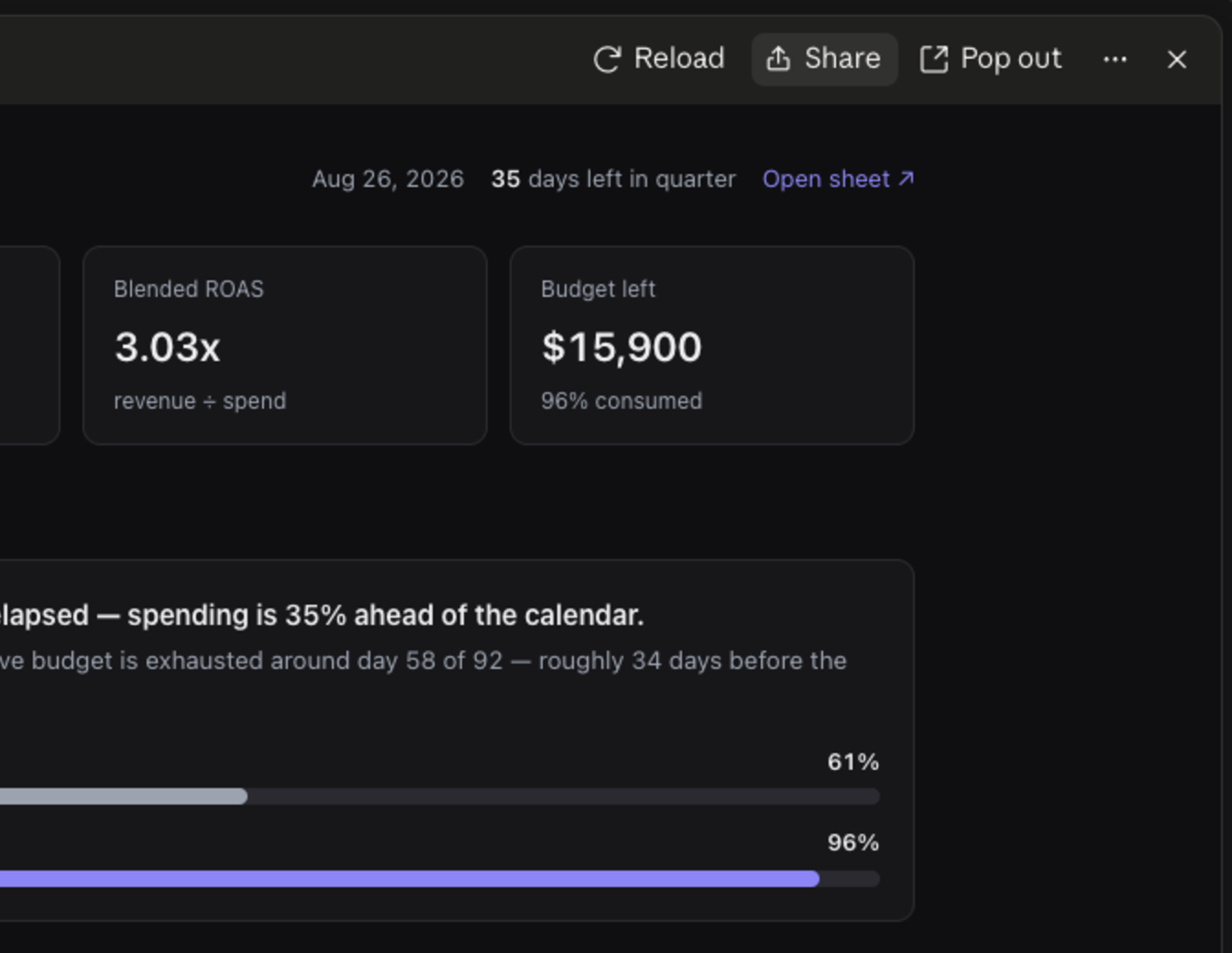The height and width of the screenshot is (953, 1232).
Task: Select the Budget left card
Action: click(x=712, y=345)
